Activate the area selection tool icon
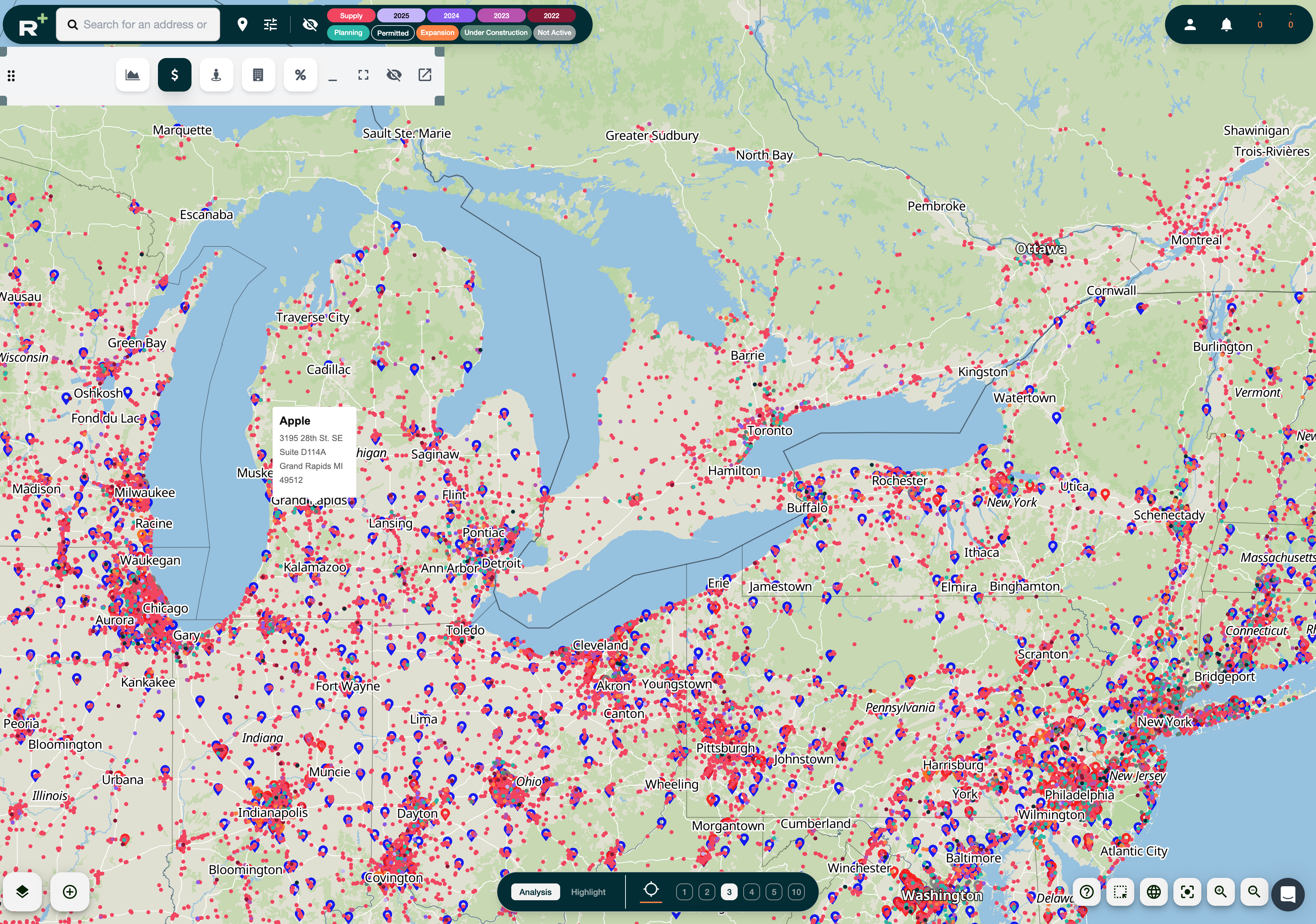Screen dimensions: 1316x924 [x=1120, y=892]
